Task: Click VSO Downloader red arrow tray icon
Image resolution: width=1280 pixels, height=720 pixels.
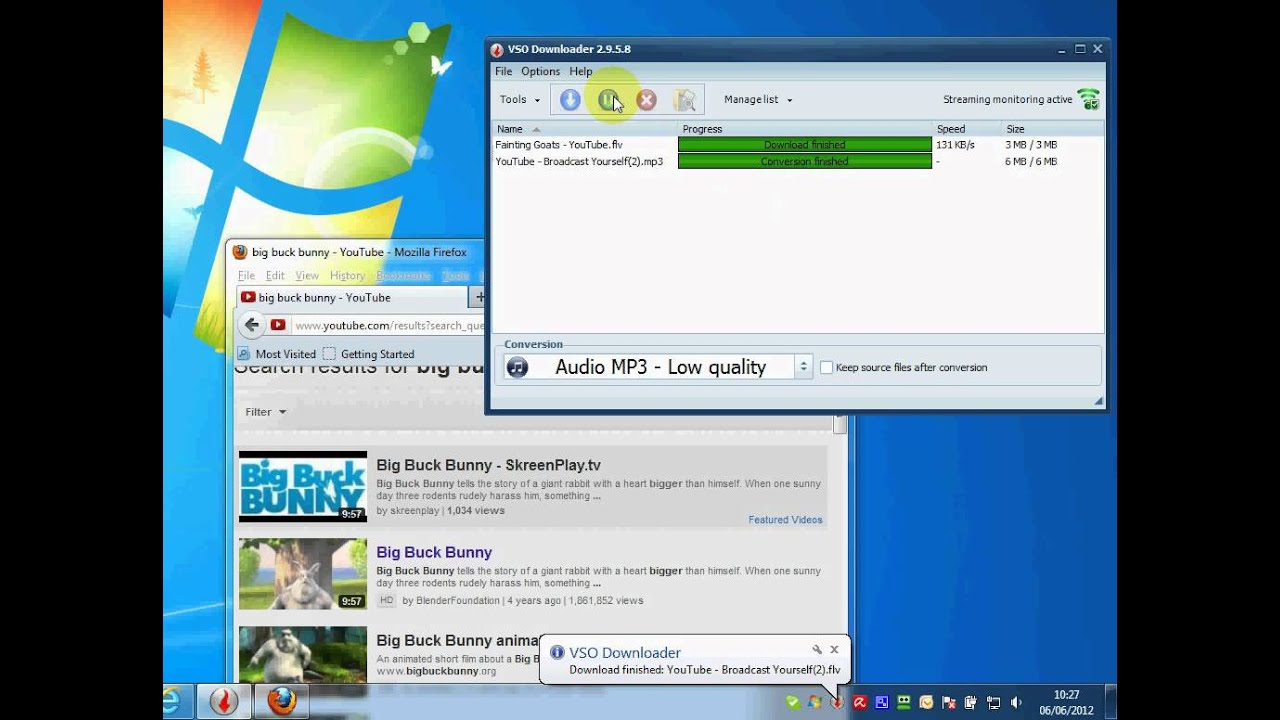Action: point(837,703)
